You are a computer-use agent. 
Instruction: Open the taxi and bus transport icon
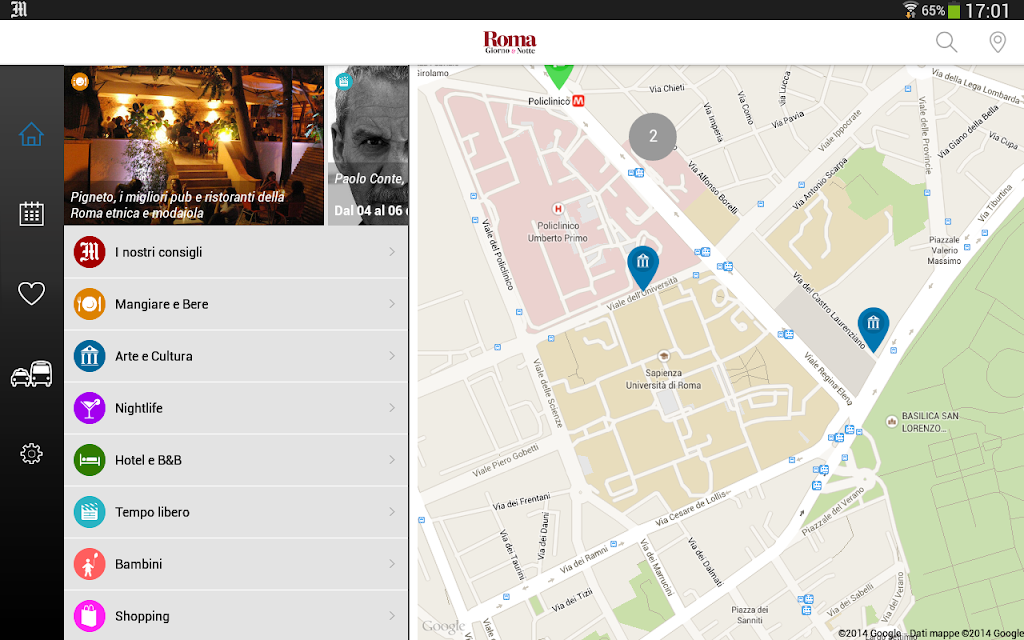point(31,374)
